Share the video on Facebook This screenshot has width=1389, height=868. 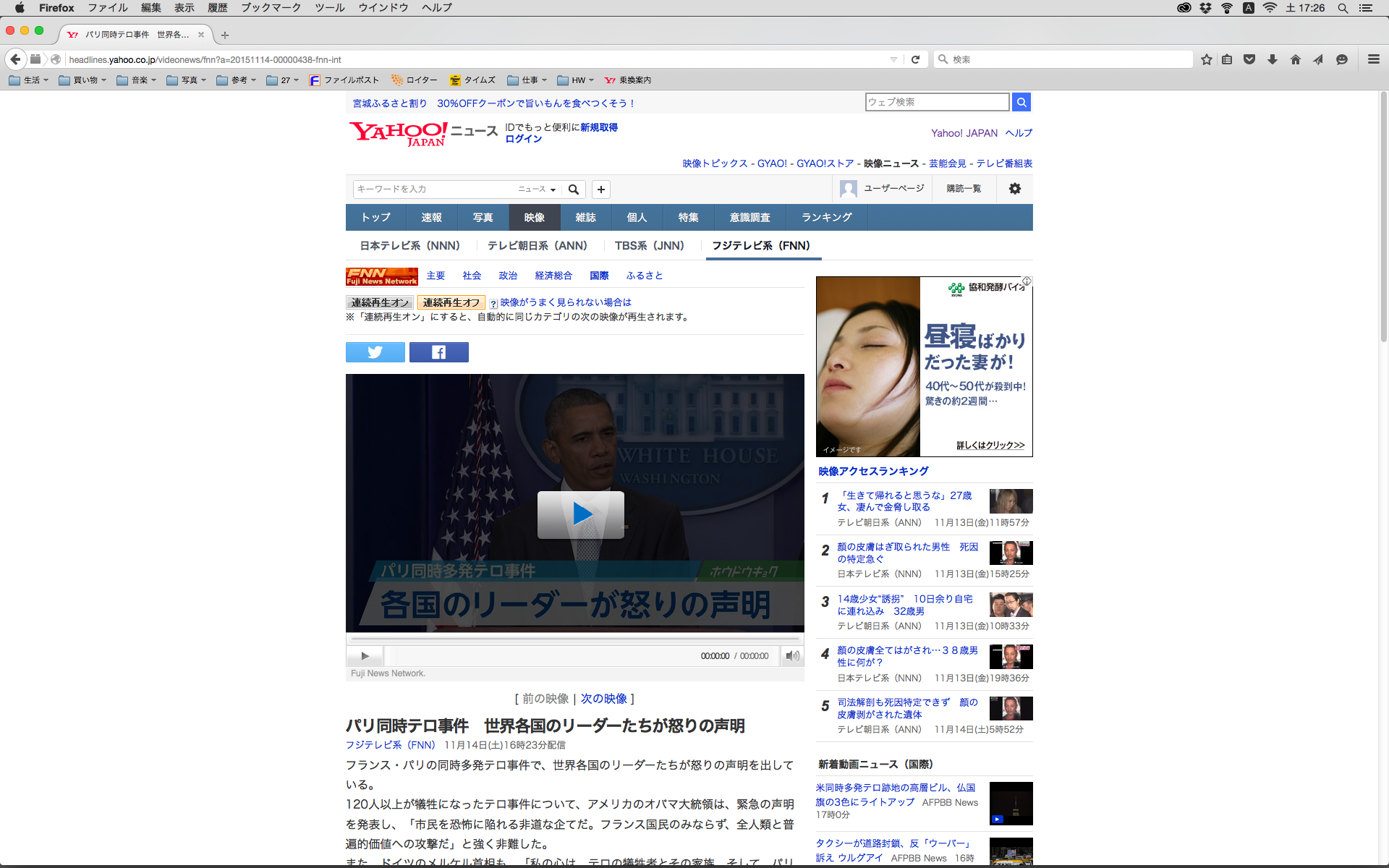coord(438,352)
